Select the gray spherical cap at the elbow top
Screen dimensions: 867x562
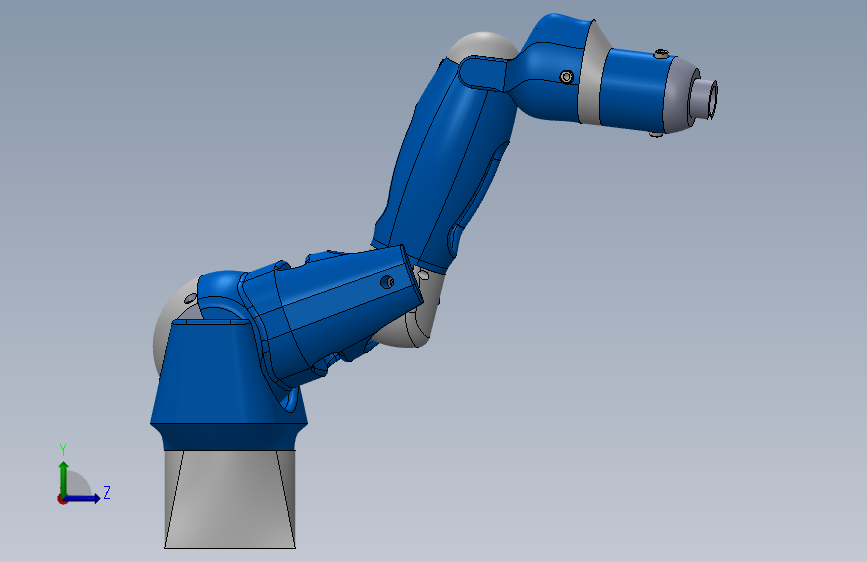pyautogui.click(x=483, y=45)
